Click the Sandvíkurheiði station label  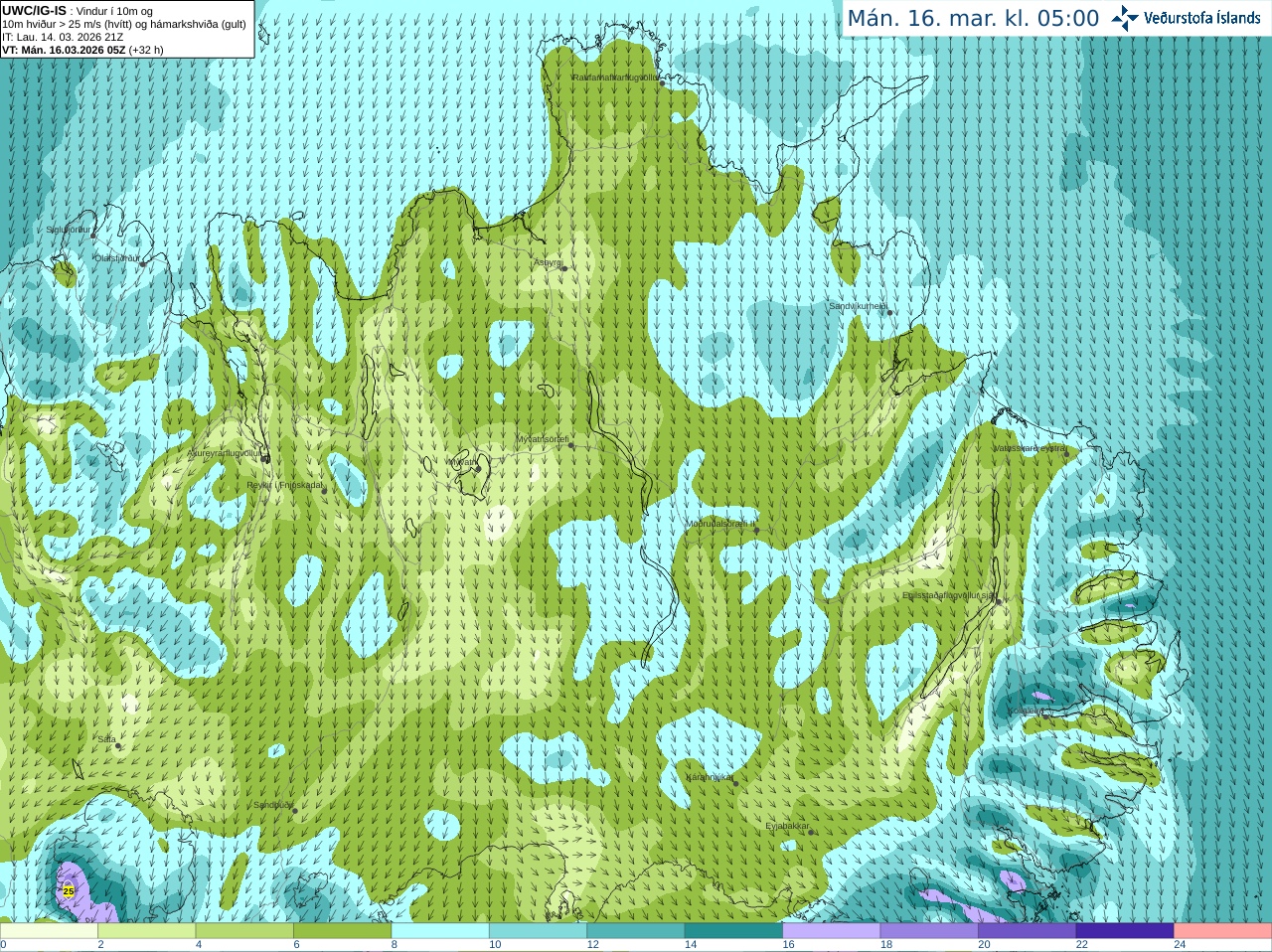coord(858,306)
